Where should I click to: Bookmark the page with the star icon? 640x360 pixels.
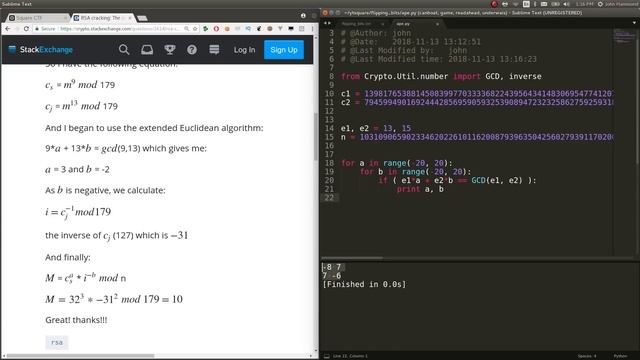click(x=195, y=29)
